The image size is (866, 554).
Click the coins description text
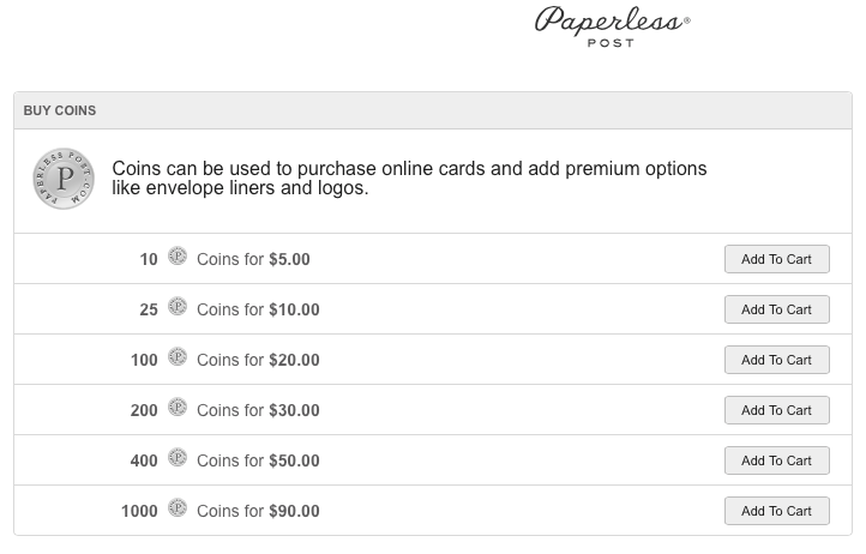tap(409, 178)
